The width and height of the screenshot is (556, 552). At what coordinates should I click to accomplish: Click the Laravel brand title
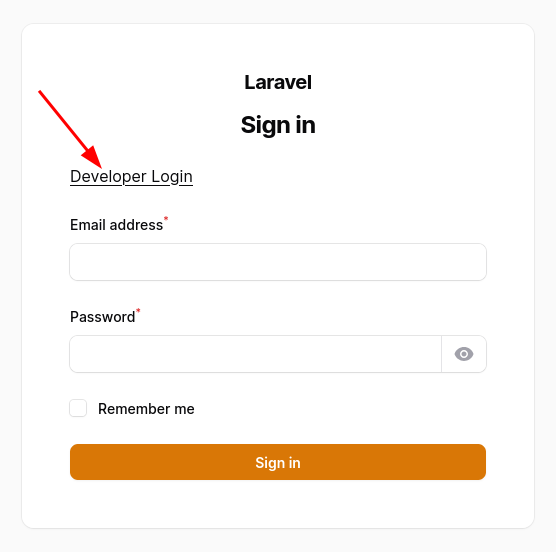(x=278, y=82)
